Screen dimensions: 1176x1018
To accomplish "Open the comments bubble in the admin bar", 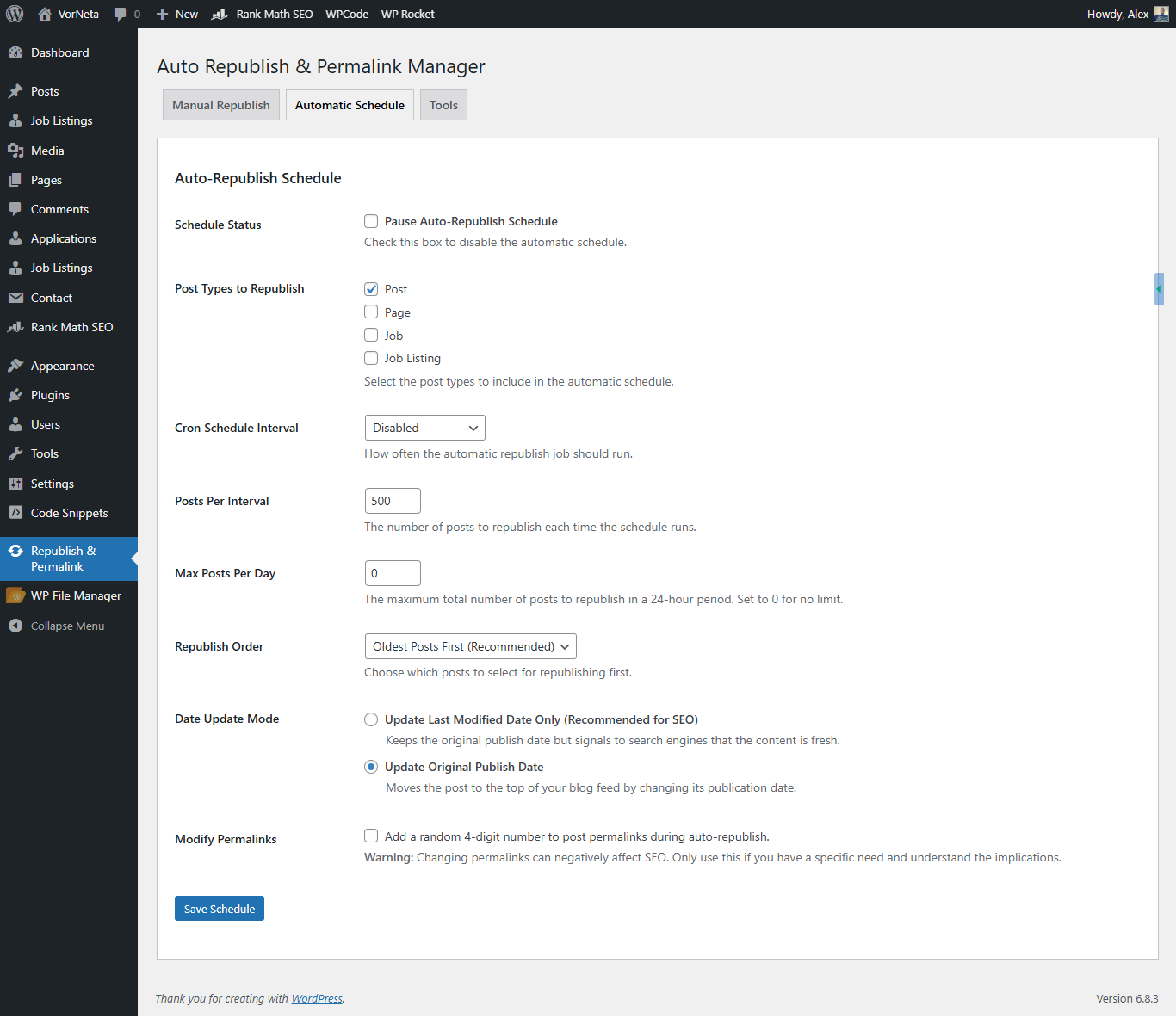I will (x=121, y=14).
